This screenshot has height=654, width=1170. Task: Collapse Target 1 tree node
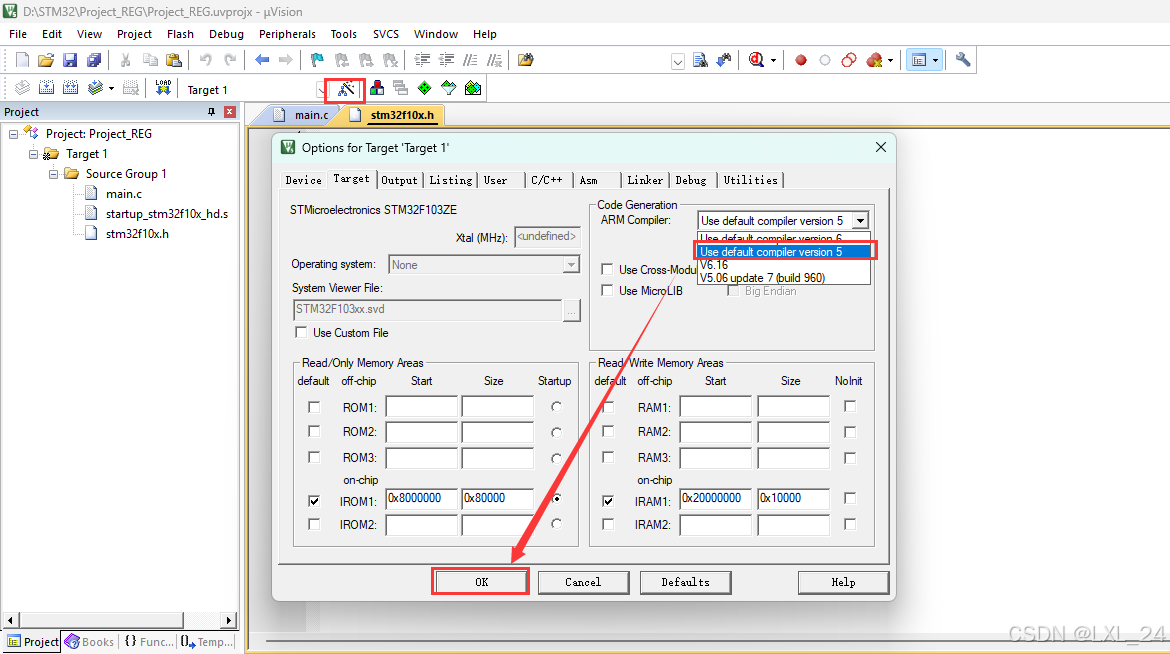click(x=34, y=154)
